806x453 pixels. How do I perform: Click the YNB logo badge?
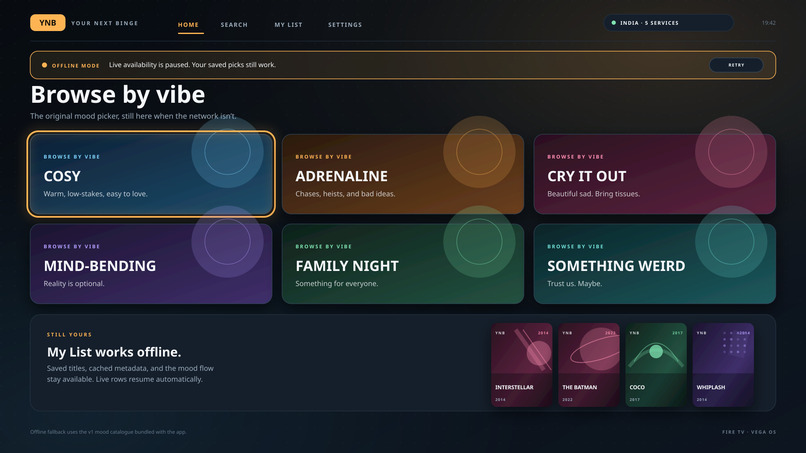(x=47, y=23)
